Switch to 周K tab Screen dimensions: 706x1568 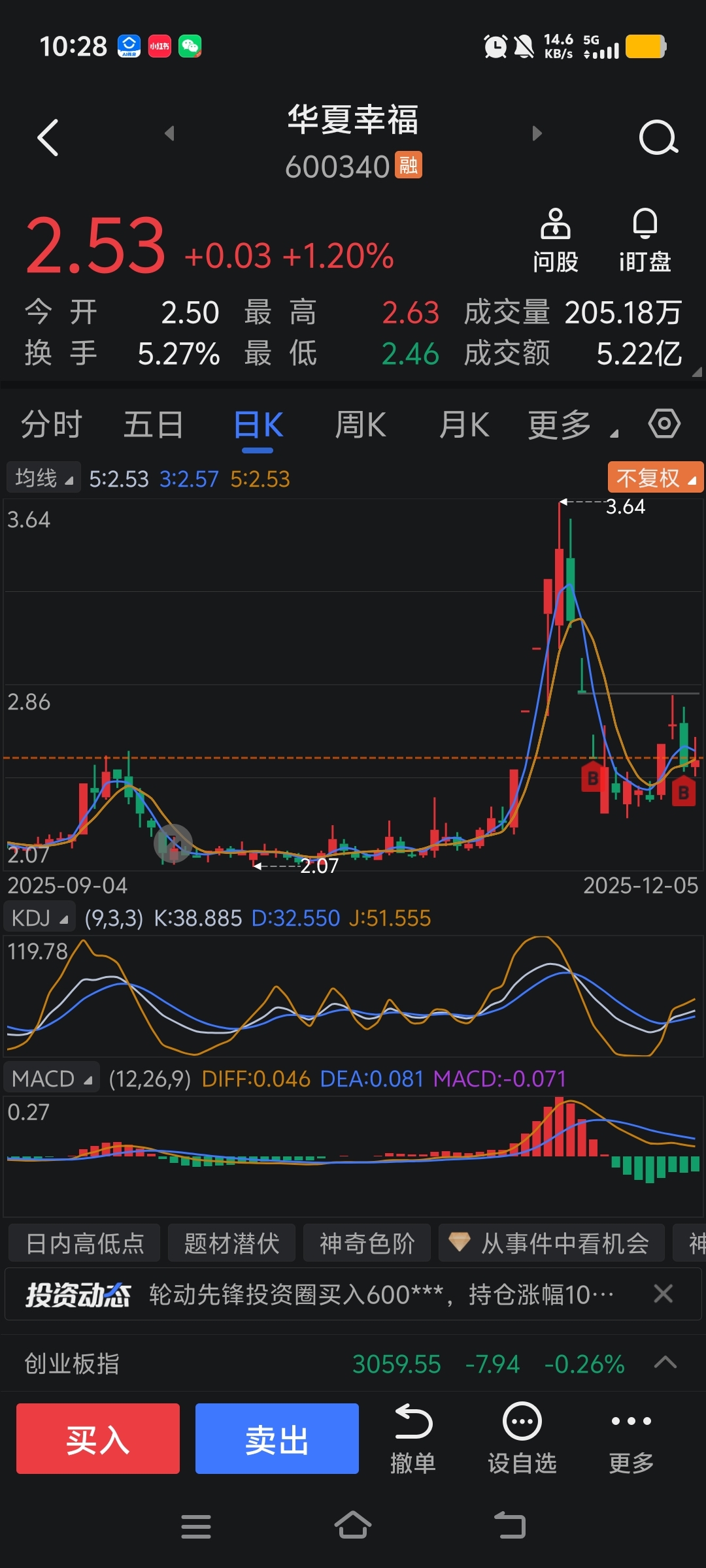360,425
